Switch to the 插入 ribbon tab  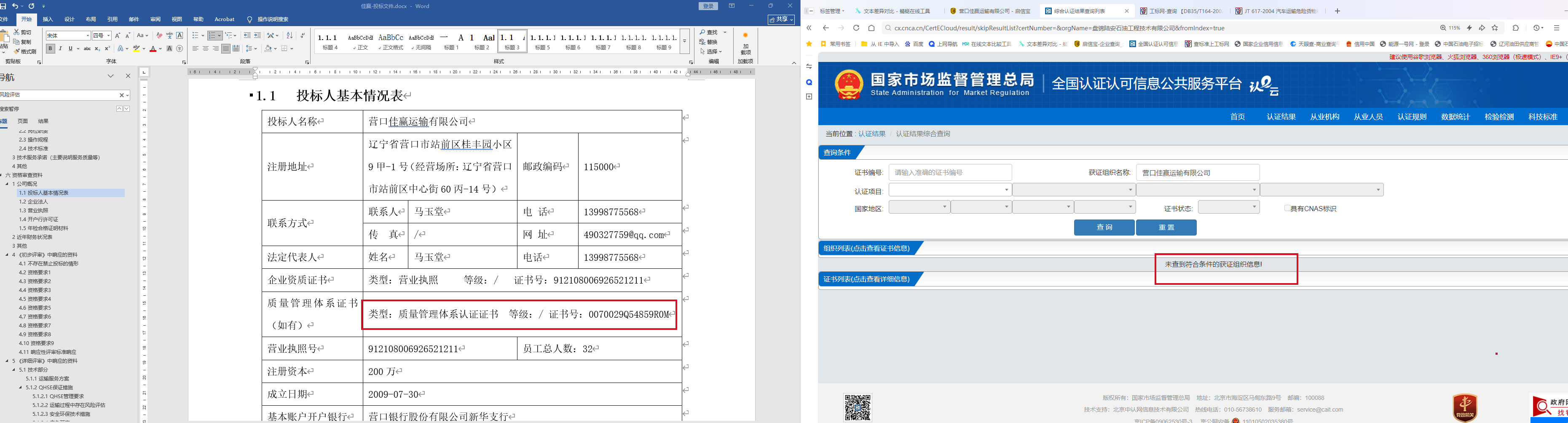pyautogui.click(x=48, y=19)
